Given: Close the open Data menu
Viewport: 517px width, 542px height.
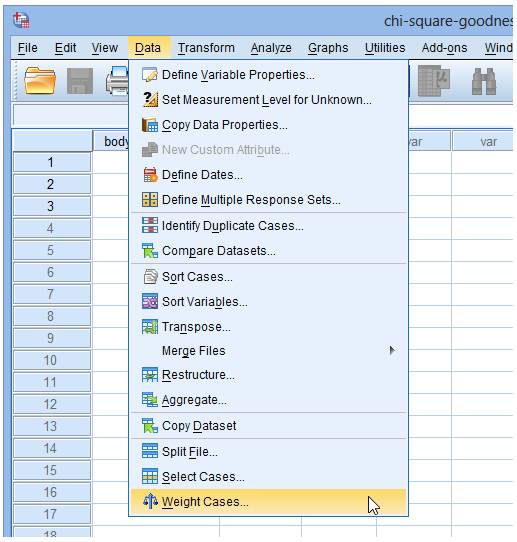Looking at the screenshot, I should [148, 48].
